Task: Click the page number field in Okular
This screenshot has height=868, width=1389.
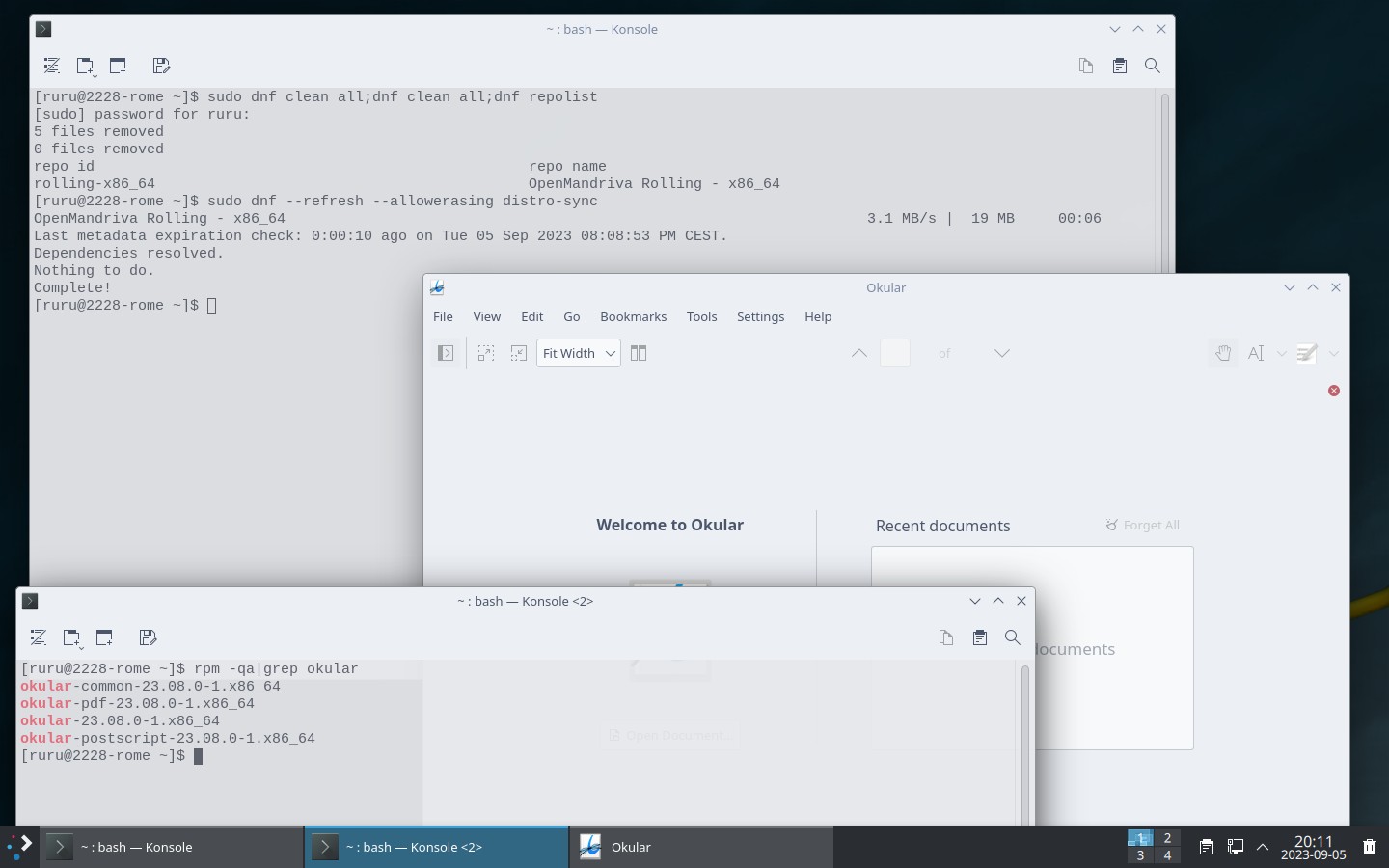Action: [x=895, y=353]
